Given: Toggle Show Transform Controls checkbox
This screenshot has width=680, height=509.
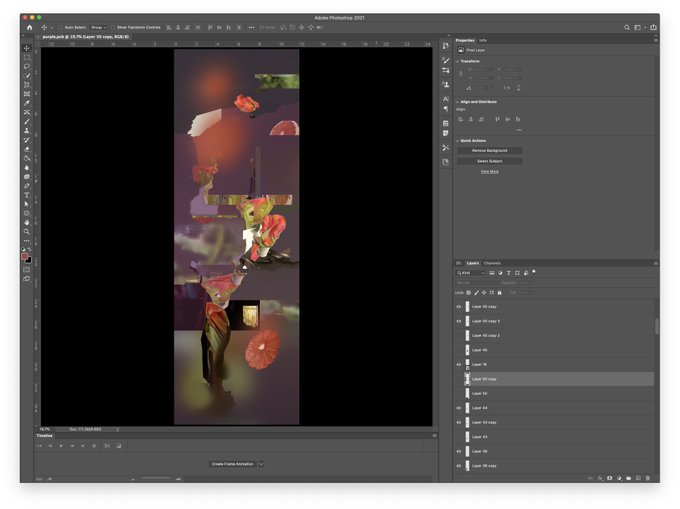Looking at the screenshot, I should [113, 27].
